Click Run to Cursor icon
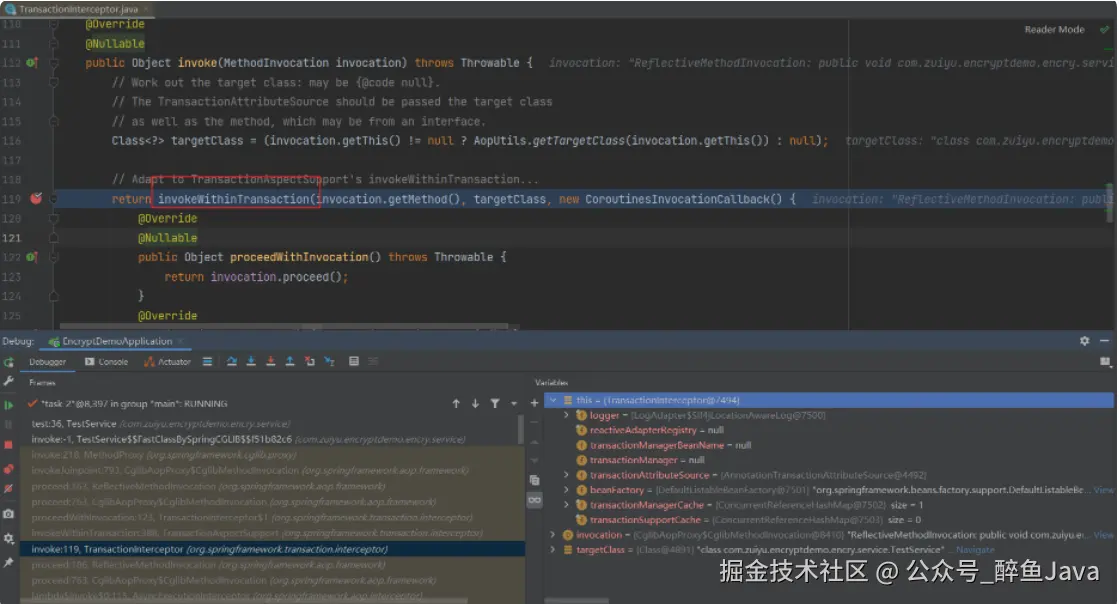 click(x=329, y=362)
